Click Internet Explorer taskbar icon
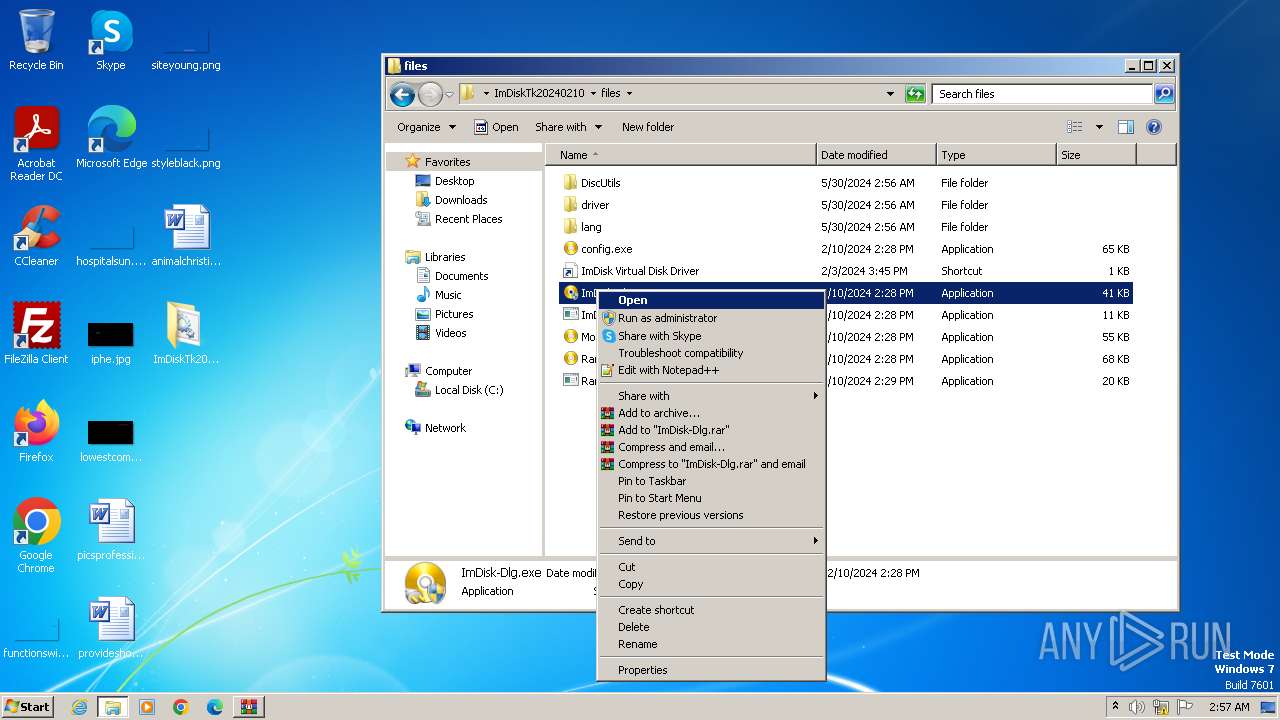Viewport: 1280px width, 720px height. [80, 707]
